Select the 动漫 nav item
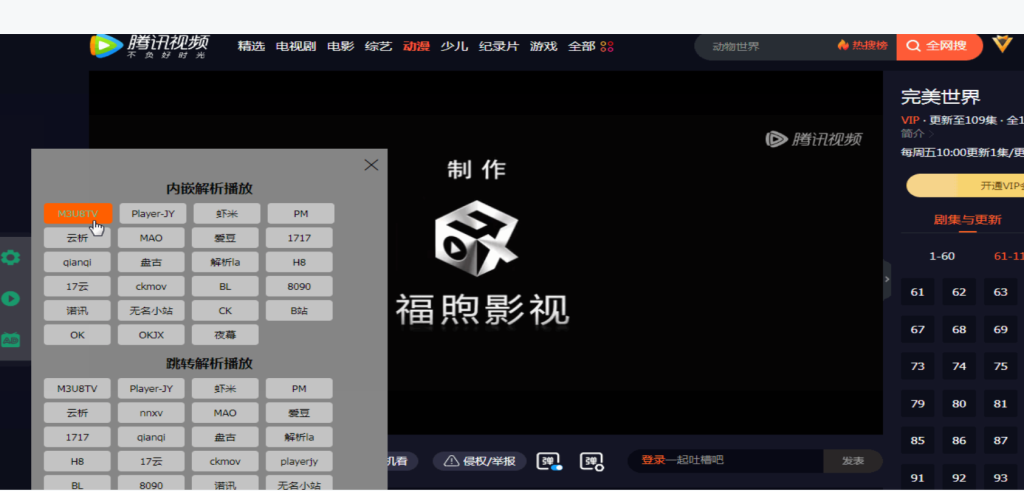 pyautogui.click(x=417, y=46)
